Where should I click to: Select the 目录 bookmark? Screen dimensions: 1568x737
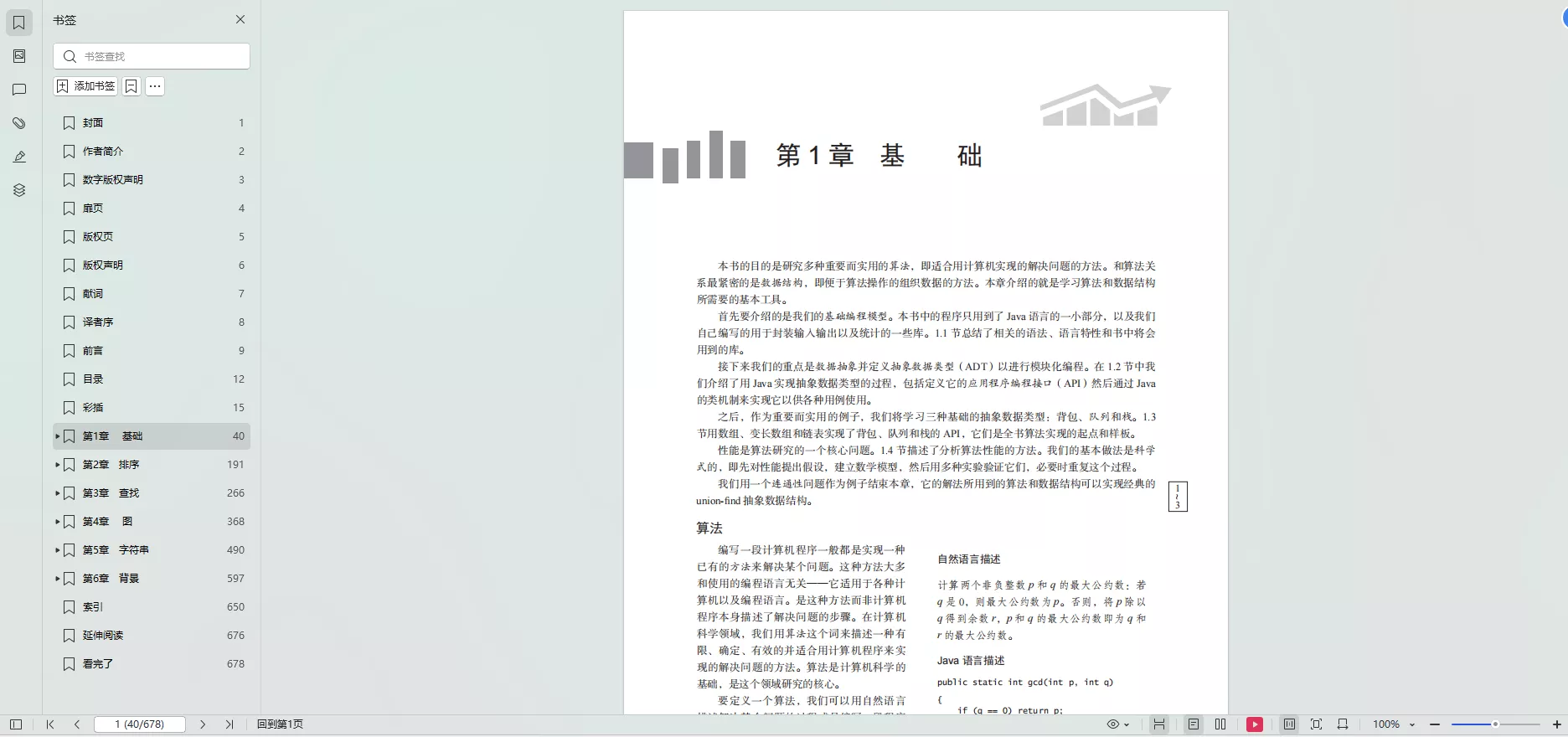coord(152,379)
